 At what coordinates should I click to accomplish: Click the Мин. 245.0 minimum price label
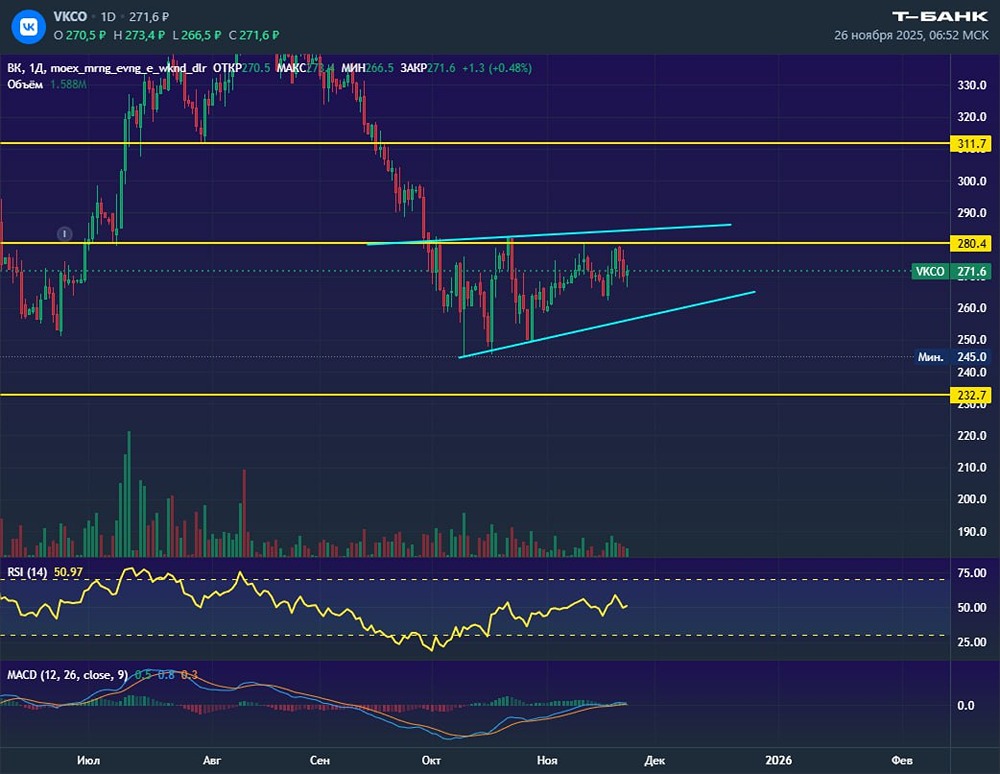pos(953,357)
